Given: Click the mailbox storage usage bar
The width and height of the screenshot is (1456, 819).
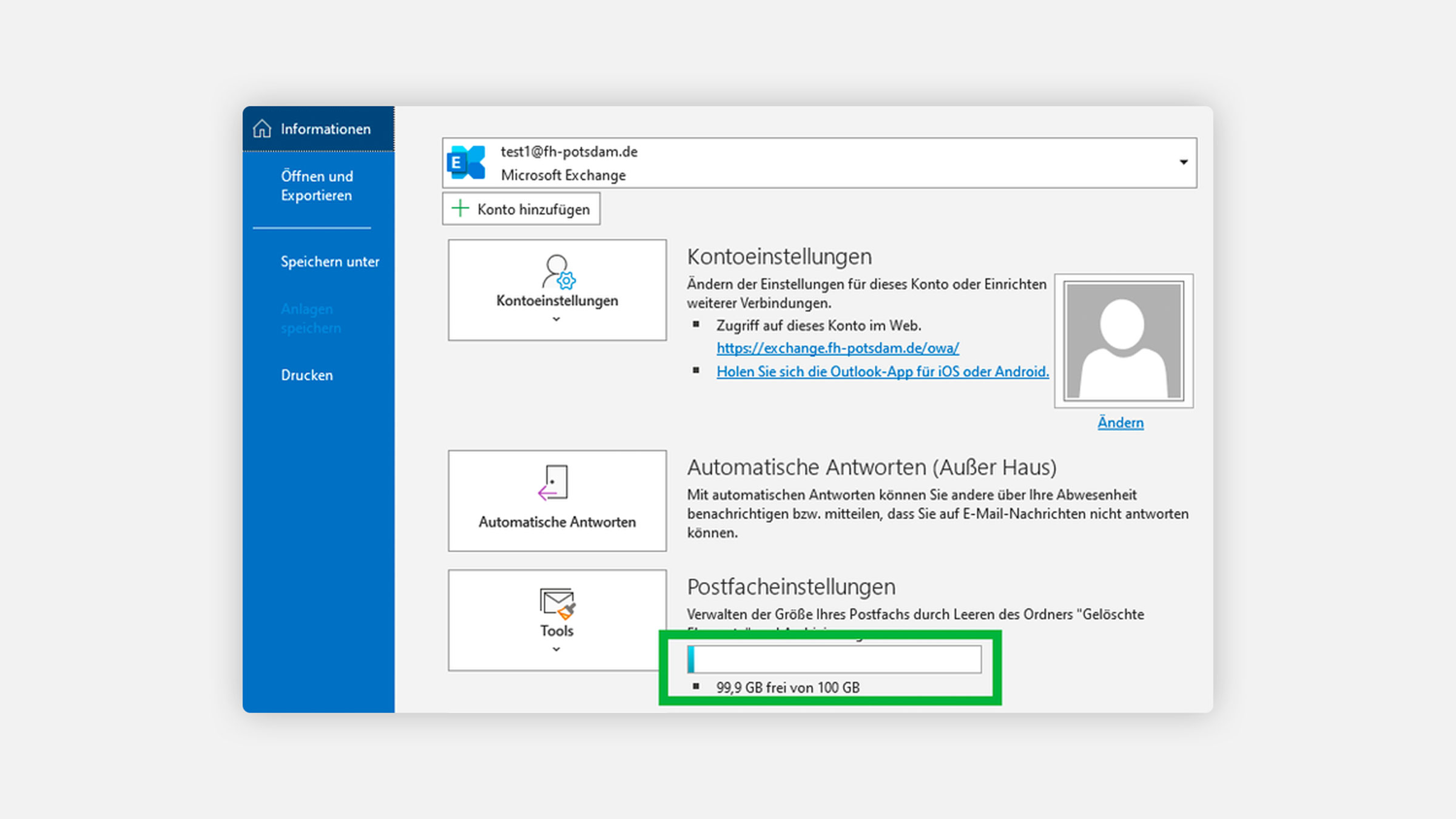Looking at the screenshot, I should pyautogui.click(x=834, y=659).
